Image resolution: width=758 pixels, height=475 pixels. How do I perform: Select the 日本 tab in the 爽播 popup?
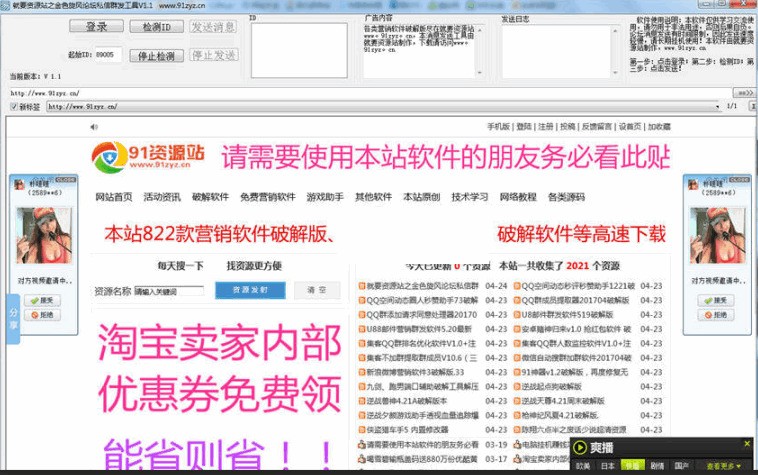[x=607, y=466]
